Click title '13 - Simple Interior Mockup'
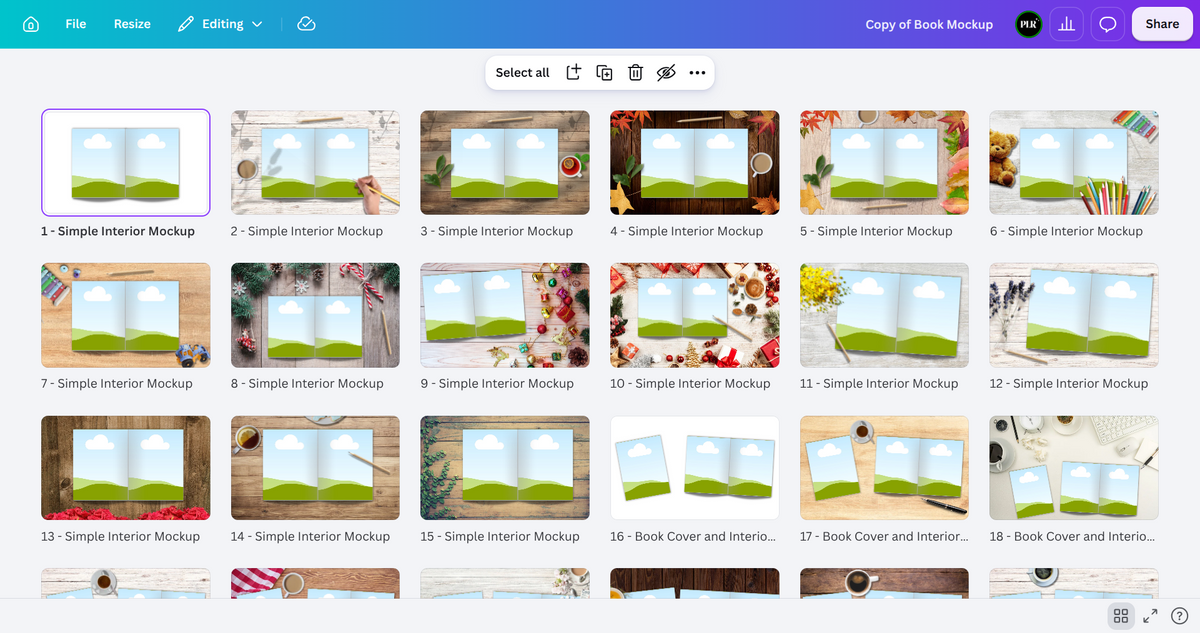Image resolution: width=1200 pixels, height=633 pixels. point(121,536)
